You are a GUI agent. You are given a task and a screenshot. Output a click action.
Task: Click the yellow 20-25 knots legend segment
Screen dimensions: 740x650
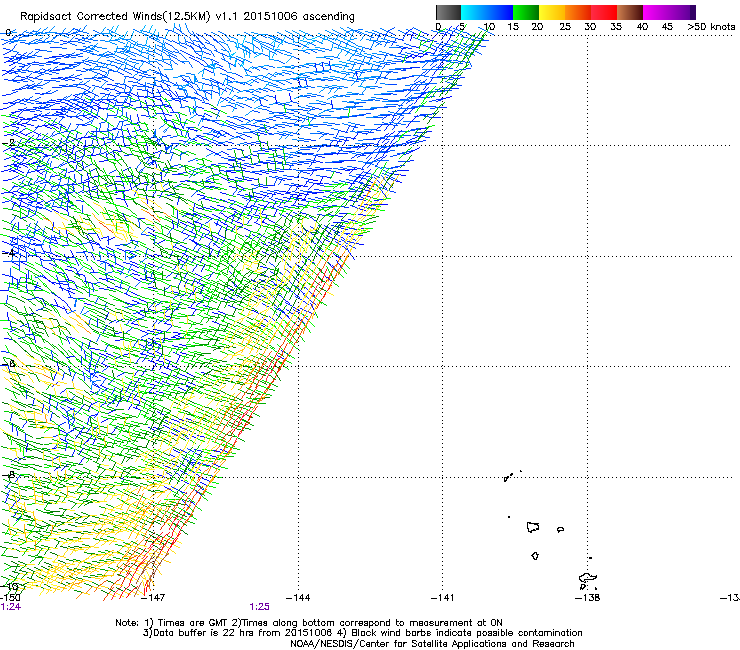[x=552, y=12]
